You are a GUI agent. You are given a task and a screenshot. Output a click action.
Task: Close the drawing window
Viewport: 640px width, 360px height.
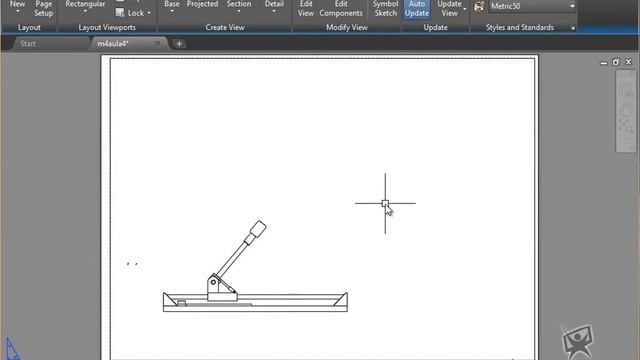[628, 62]
